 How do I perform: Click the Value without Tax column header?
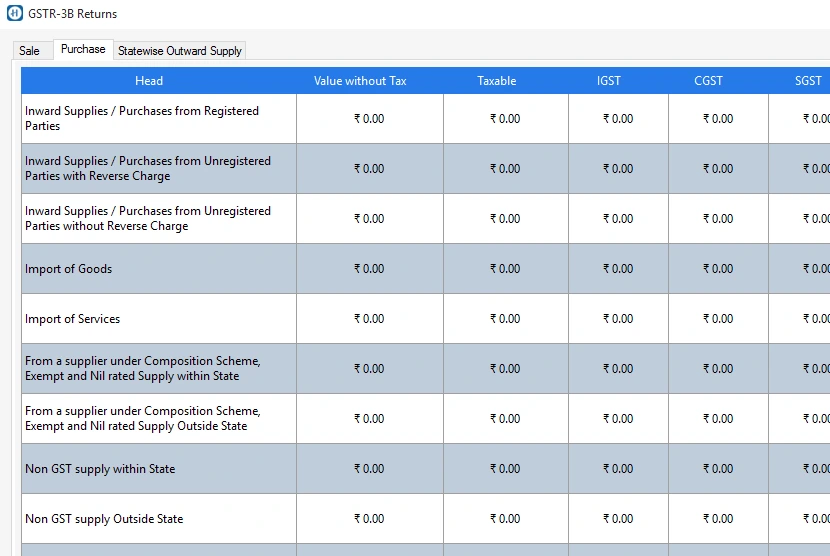coord(360,81)
